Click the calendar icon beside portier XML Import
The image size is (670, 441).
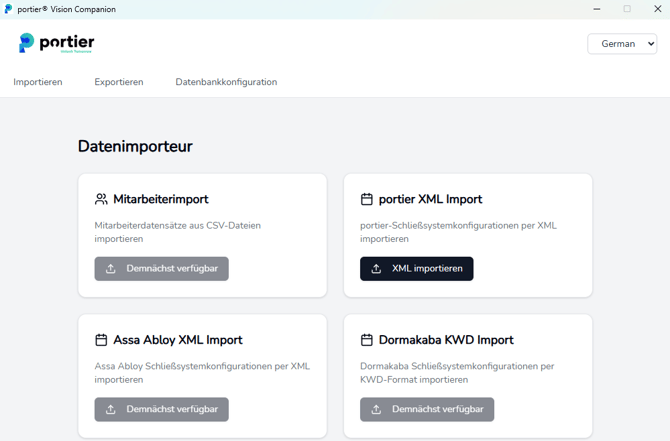pos(367,200)
